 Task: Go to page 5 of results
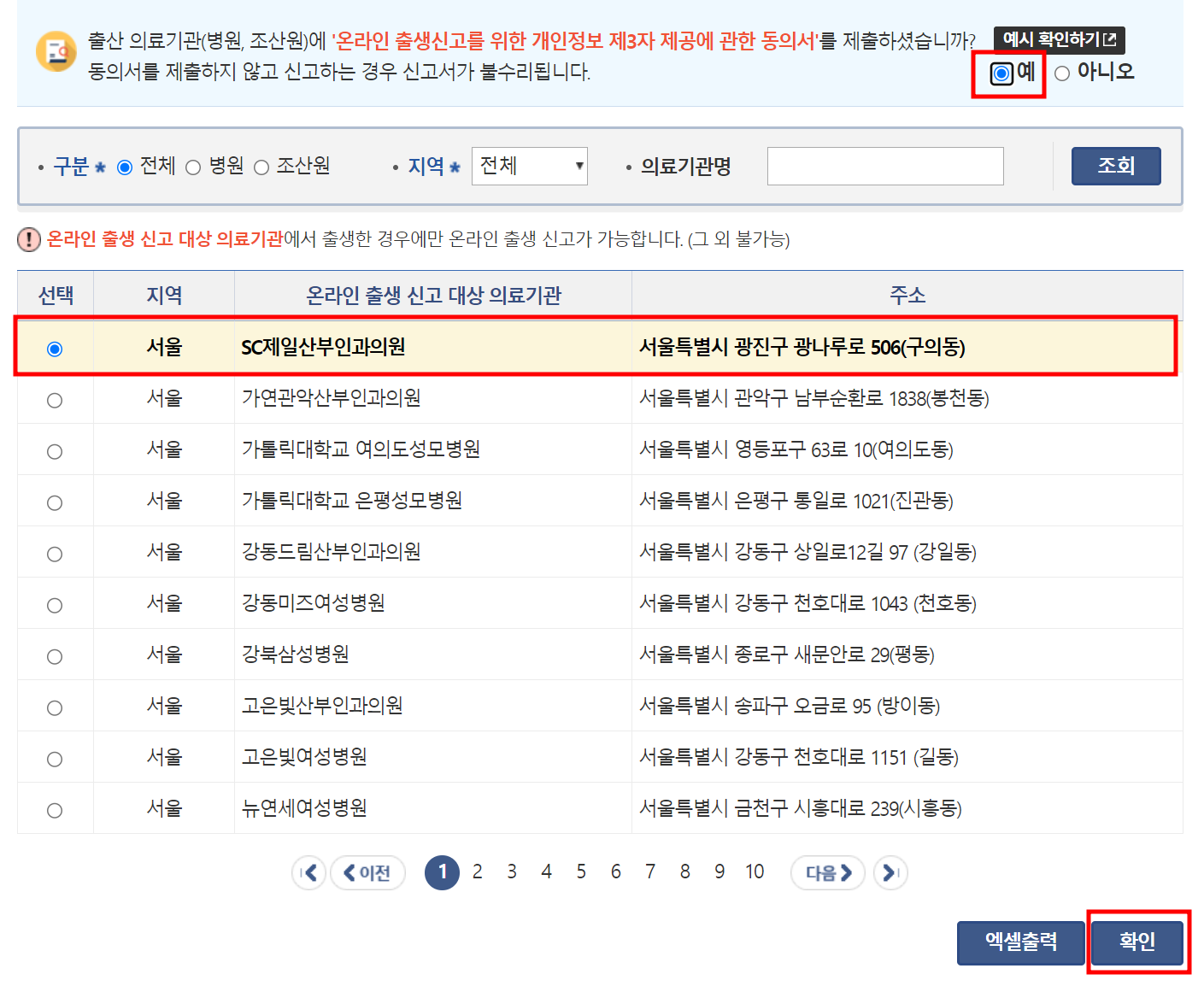(x=581, y=872)
